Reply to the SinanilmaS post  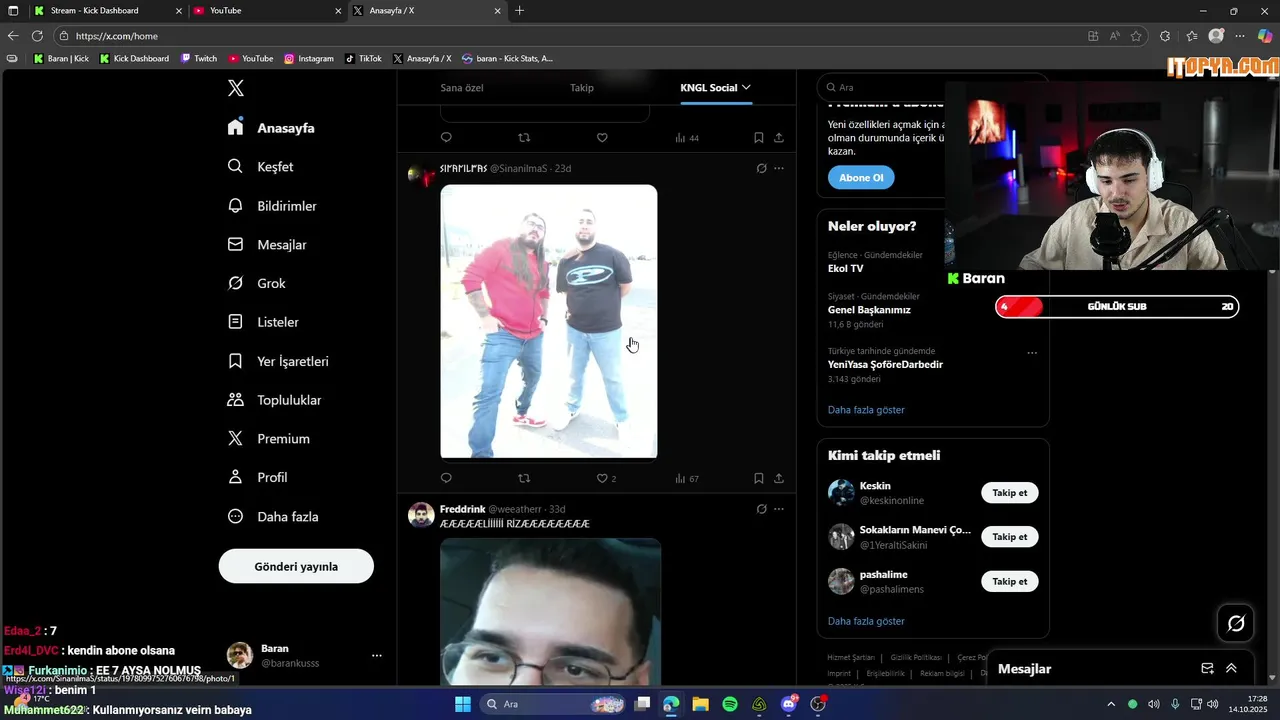tap(446, 478)
